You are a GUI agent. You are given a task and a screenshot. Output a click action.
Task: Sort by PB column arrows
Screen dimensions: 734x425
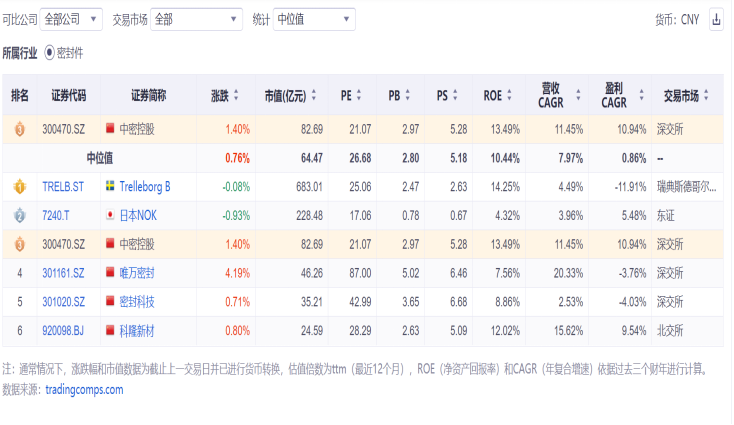407,95
